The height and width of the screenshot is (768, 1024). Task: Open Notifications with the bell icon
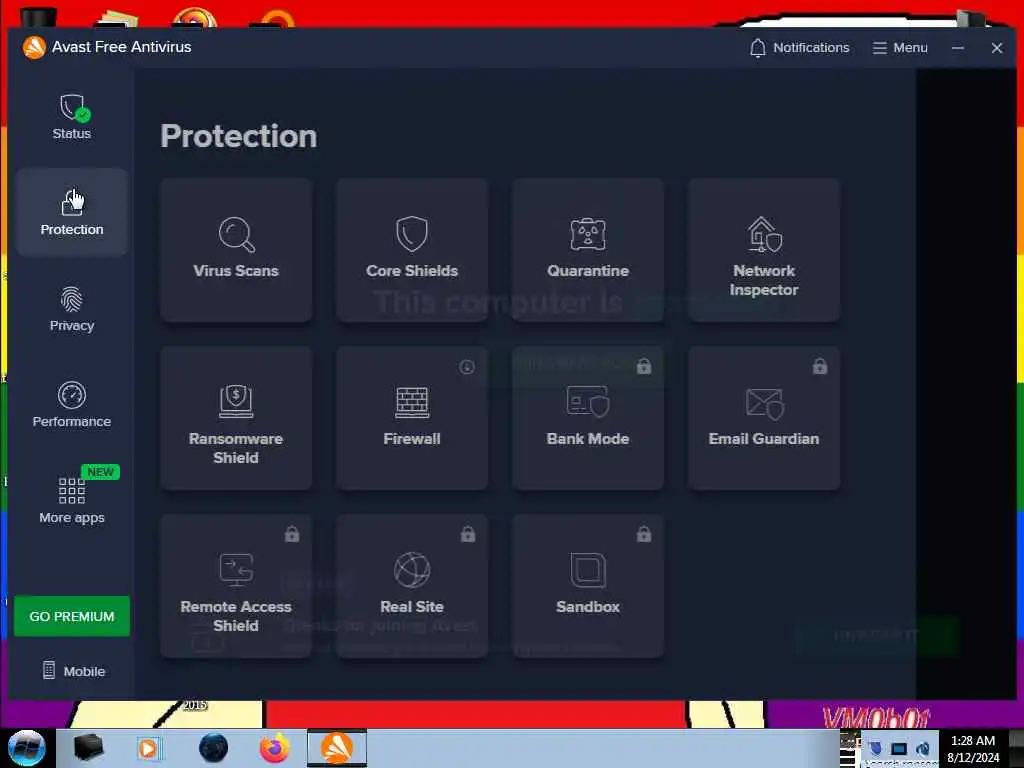point(799,48)
